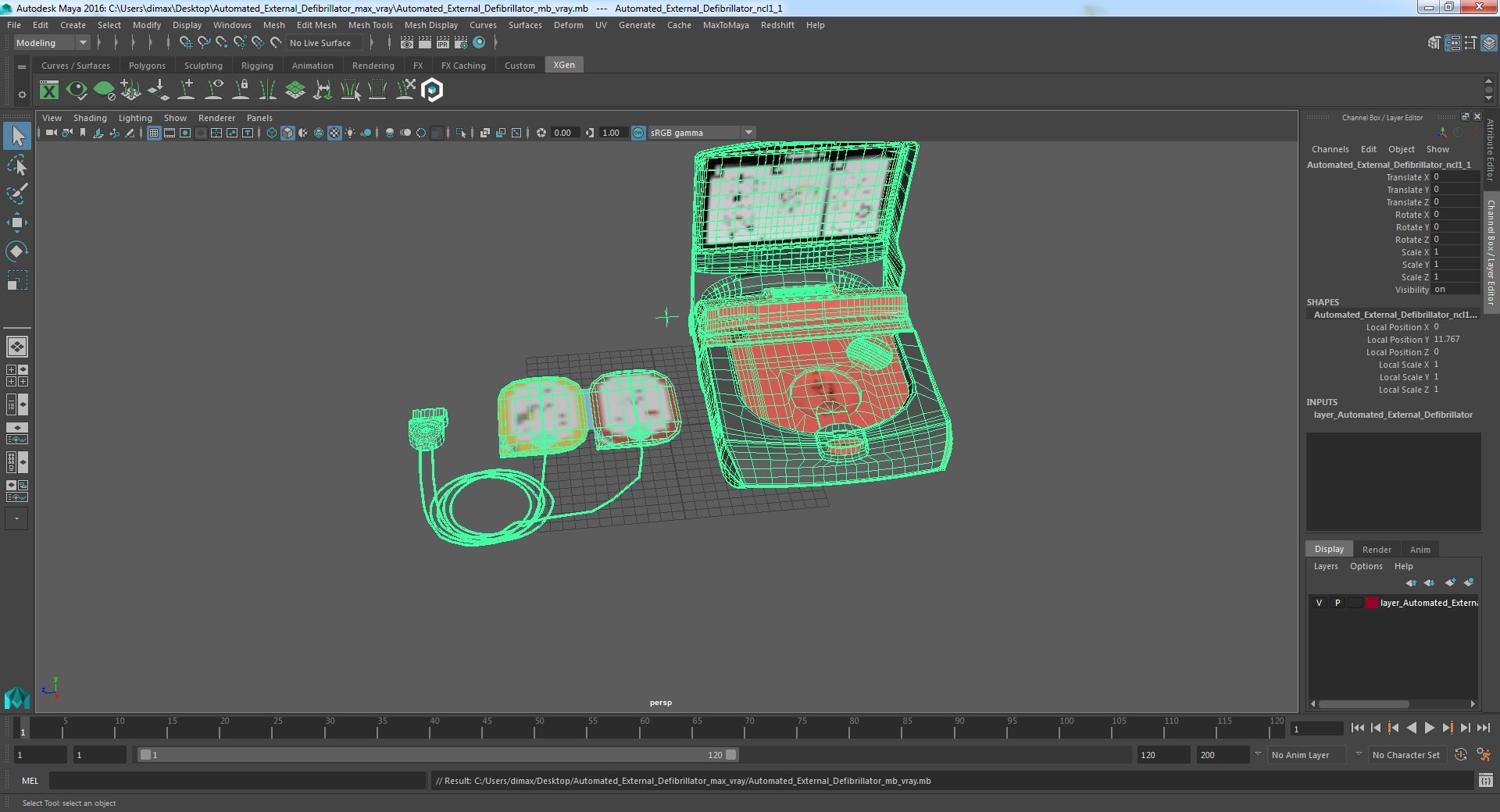Activate the Paint selection tool
Viewport: 1500px width, 812px height.
(17, 194)
